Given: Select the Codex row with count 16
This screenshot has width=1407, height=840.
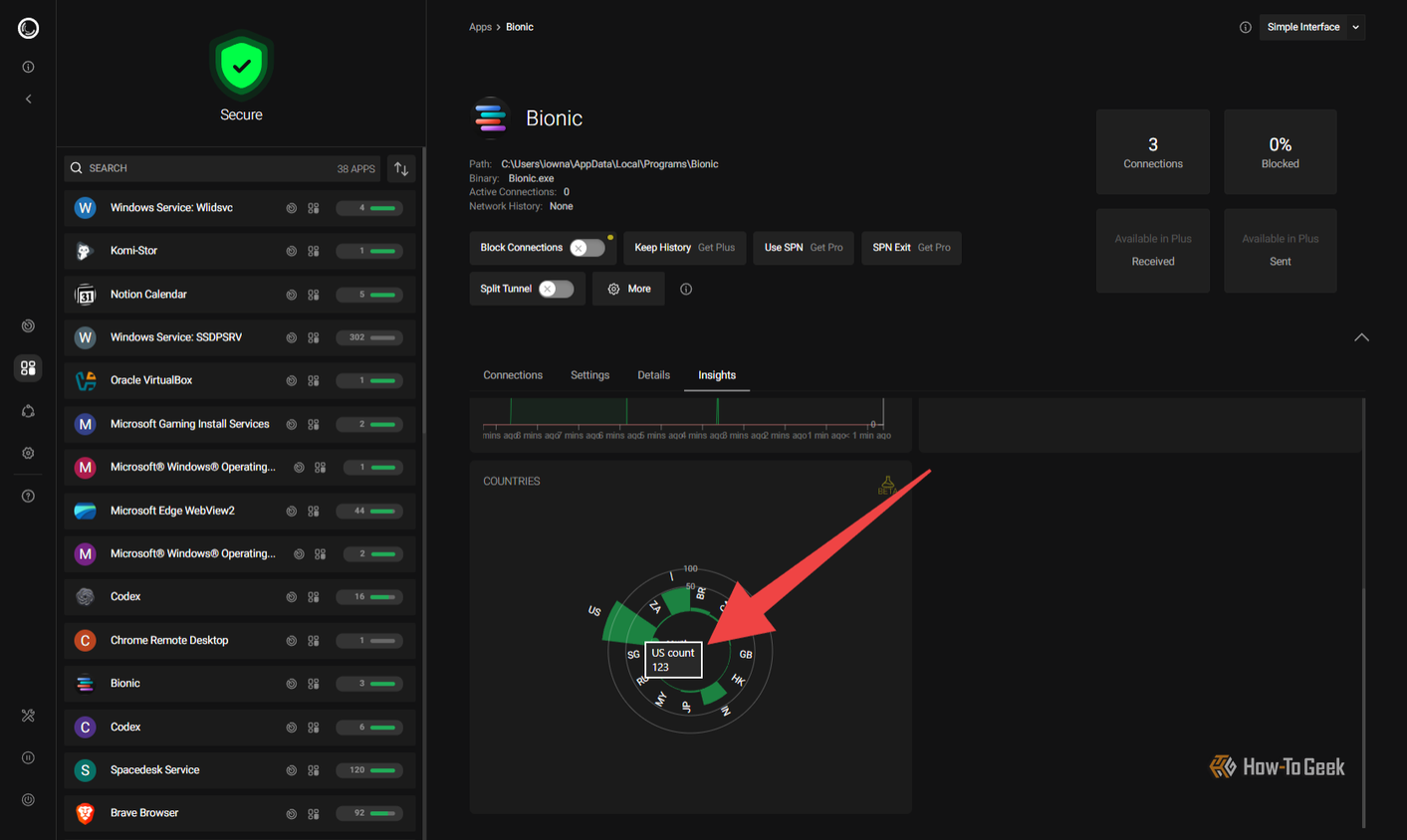Looking at the screenshot, I should click(240, 597).
